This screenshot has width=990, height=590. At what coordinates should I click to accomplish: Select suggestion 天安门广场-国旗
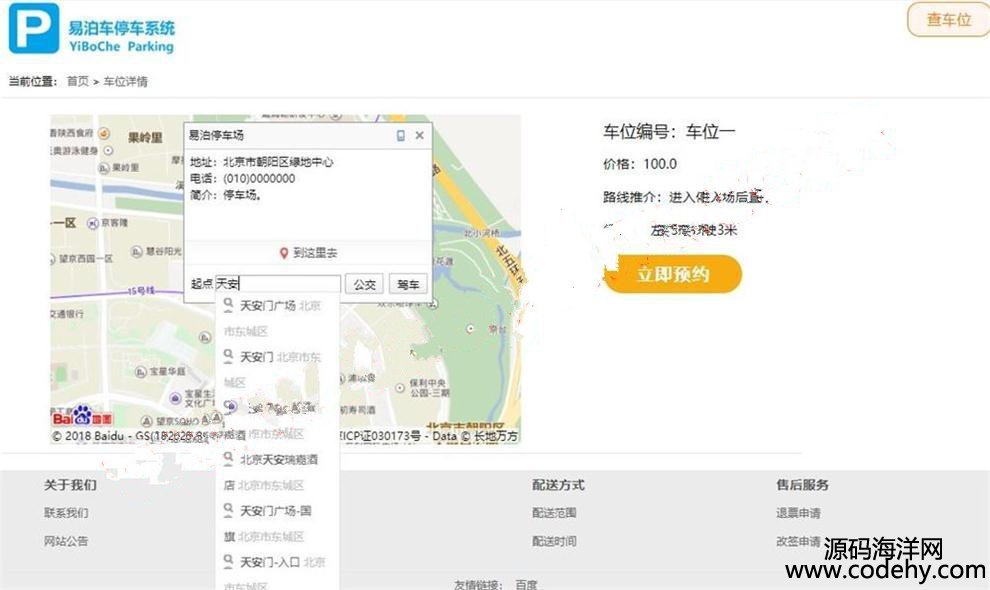(278, 522)
